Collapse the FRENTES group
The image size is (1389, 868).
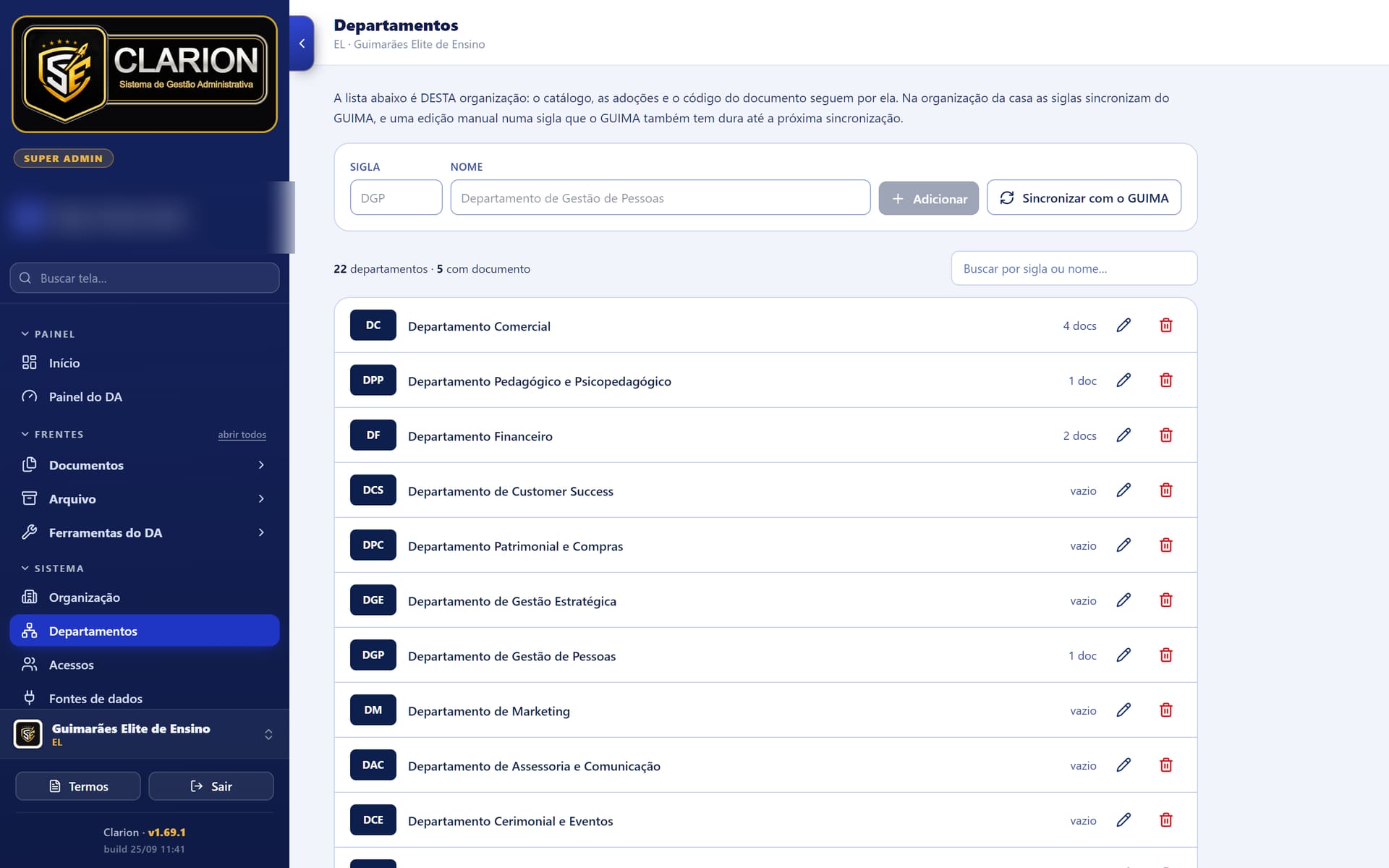(x=52, y=435)
